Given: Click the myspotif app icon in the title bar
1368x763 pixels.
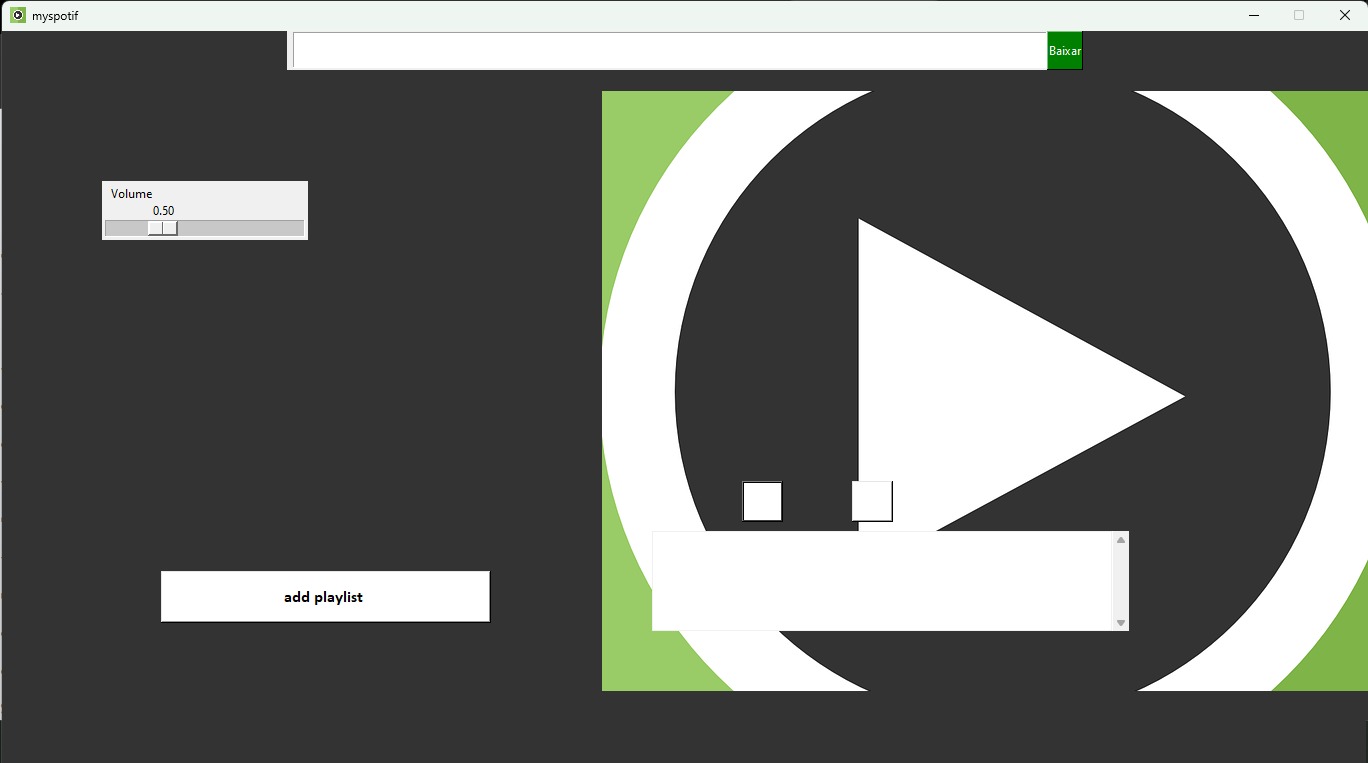Looking at the screenshot, I should 18,15.
